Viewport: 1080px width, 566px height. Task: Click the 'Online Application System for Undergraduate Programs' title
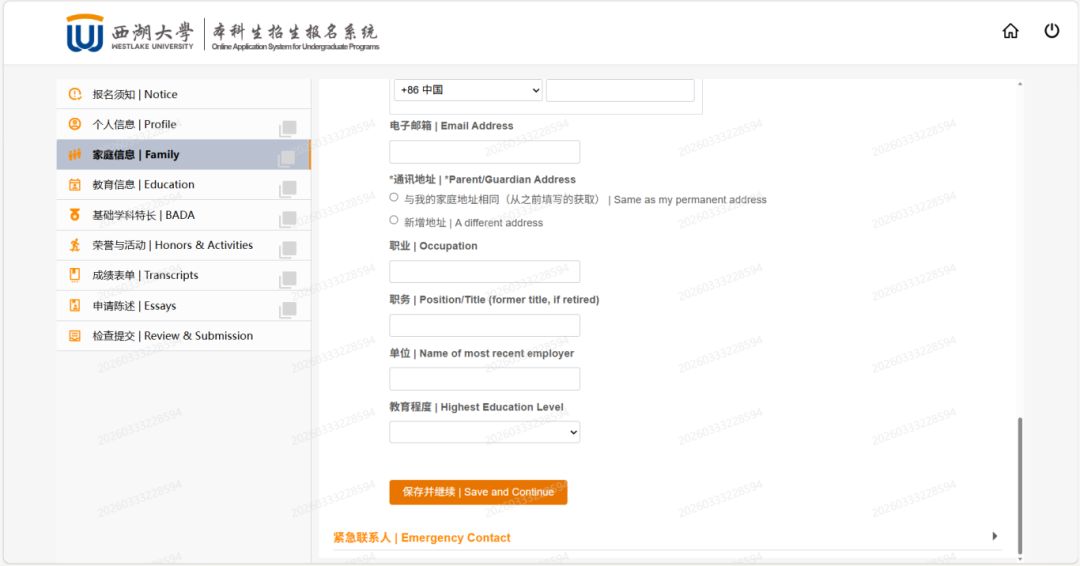click(295, 47)
